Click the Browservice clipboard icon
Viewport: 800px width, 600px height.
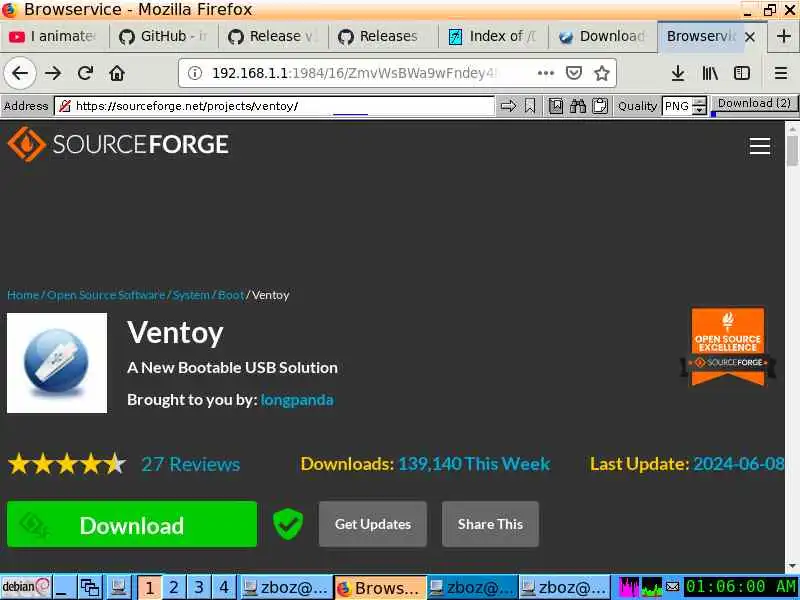tap(600, 106)
